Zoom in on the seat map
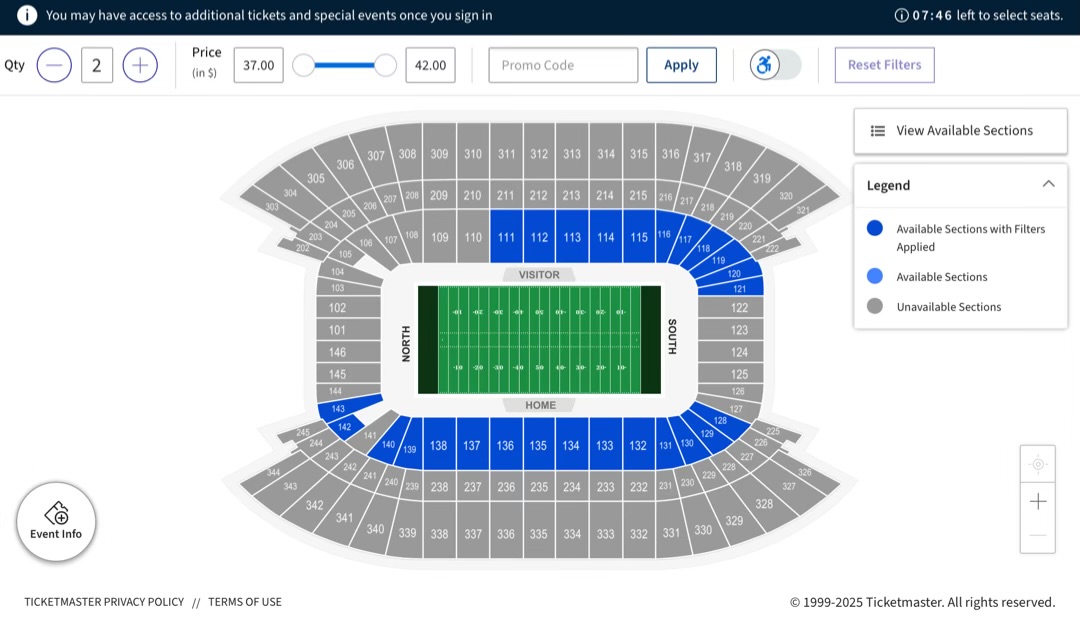 [x=1037, y=501]
